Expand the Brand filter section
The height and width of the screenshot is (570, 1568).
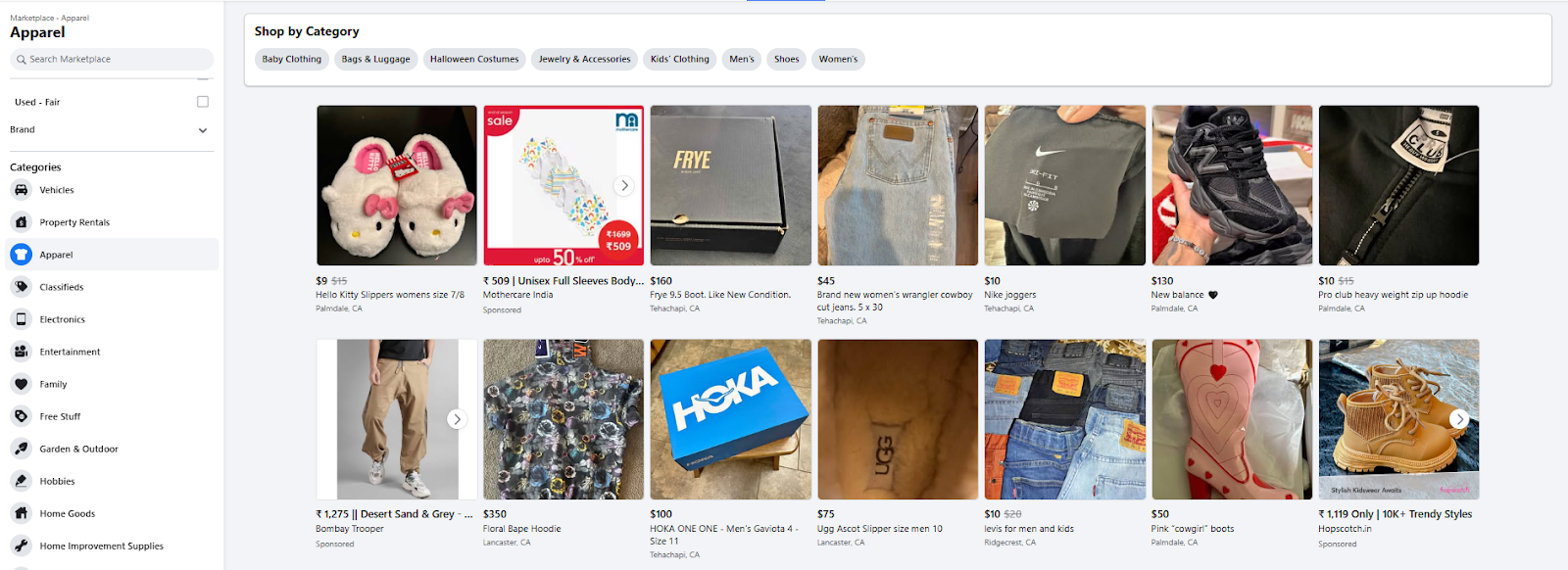click(202, 129)
